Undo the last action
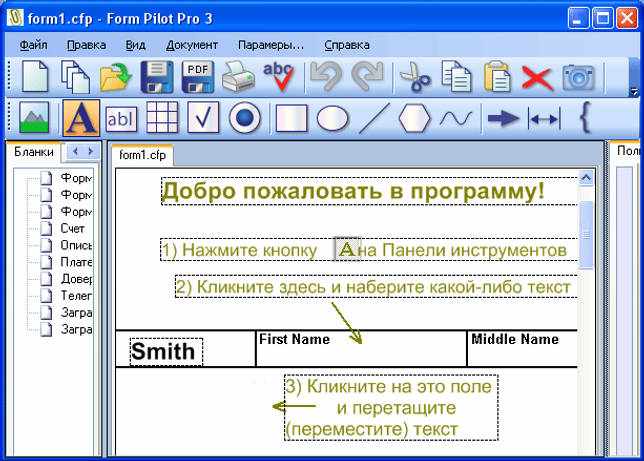This screenshot has height=461, width=644. 326,77
